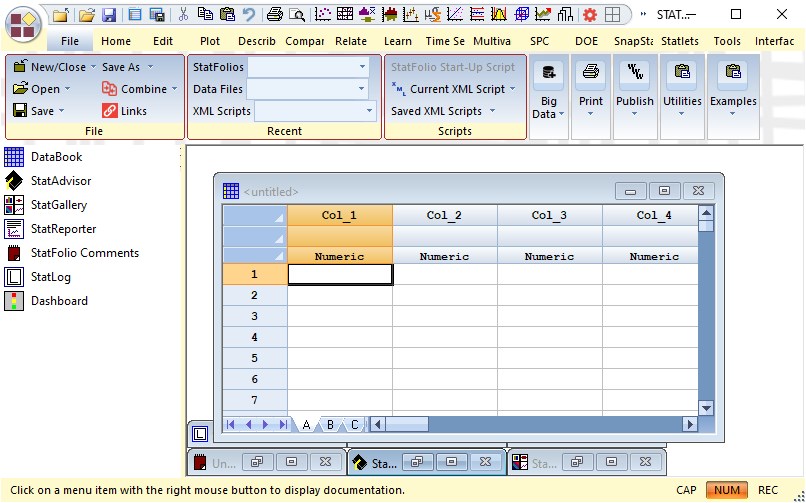Viewport: 806px width, 503px height.
Task: Click the Publish ribbon icon
Action: pos(635,73)
